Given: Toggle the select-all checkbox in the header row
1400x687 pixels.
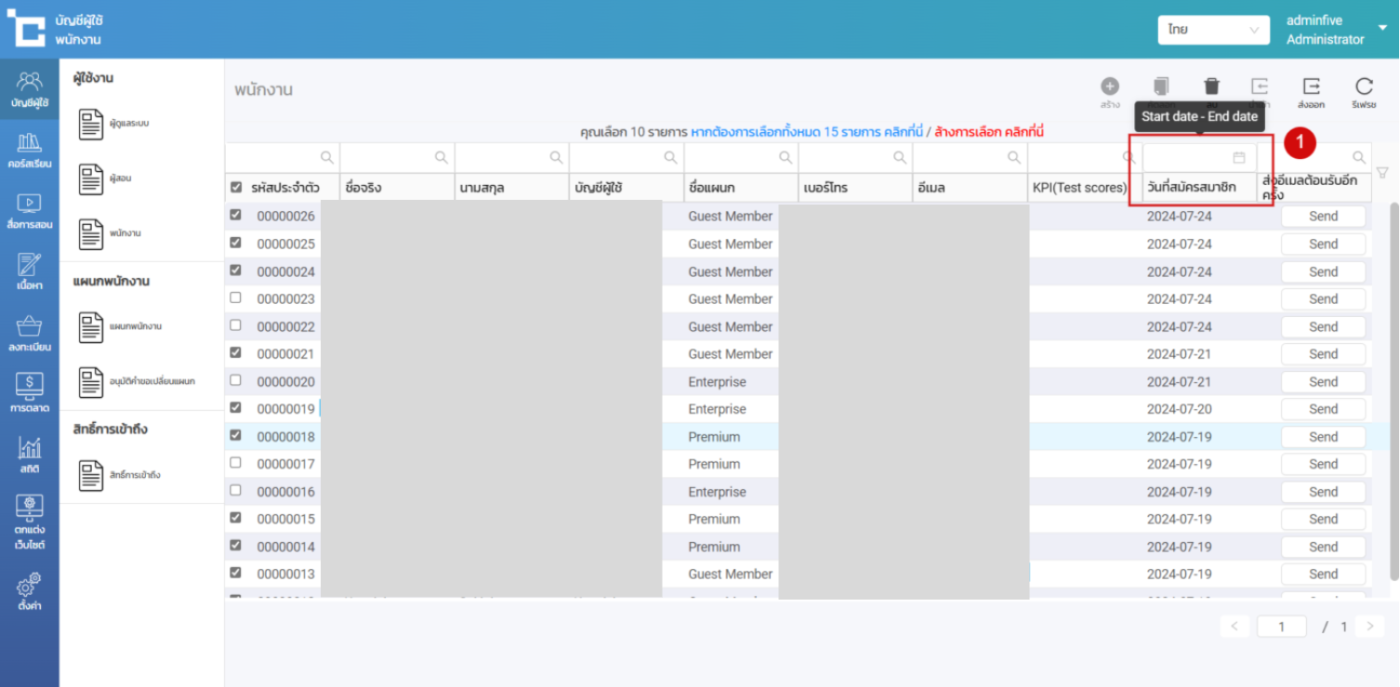Looking at the screenshot, I should point(236,187).
